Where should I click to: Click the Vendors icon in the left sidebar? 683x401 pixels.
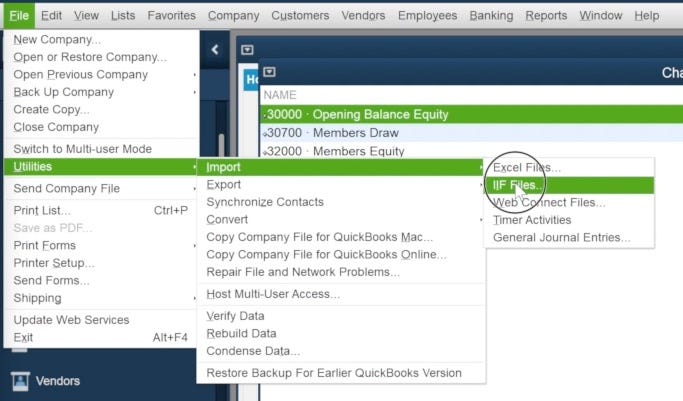point(20,381)
